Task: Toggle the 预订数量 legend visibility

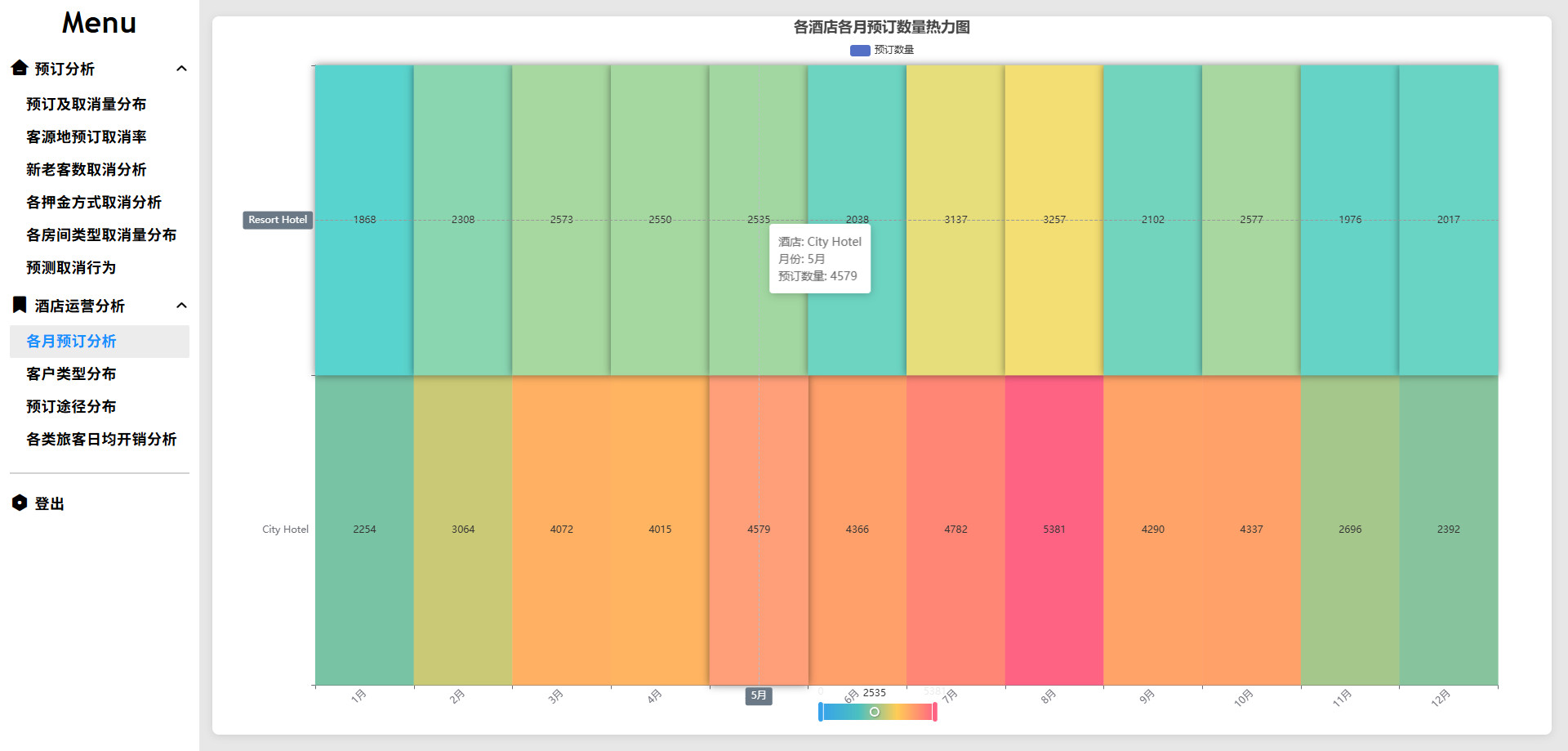Action: [x=892, y=50]
